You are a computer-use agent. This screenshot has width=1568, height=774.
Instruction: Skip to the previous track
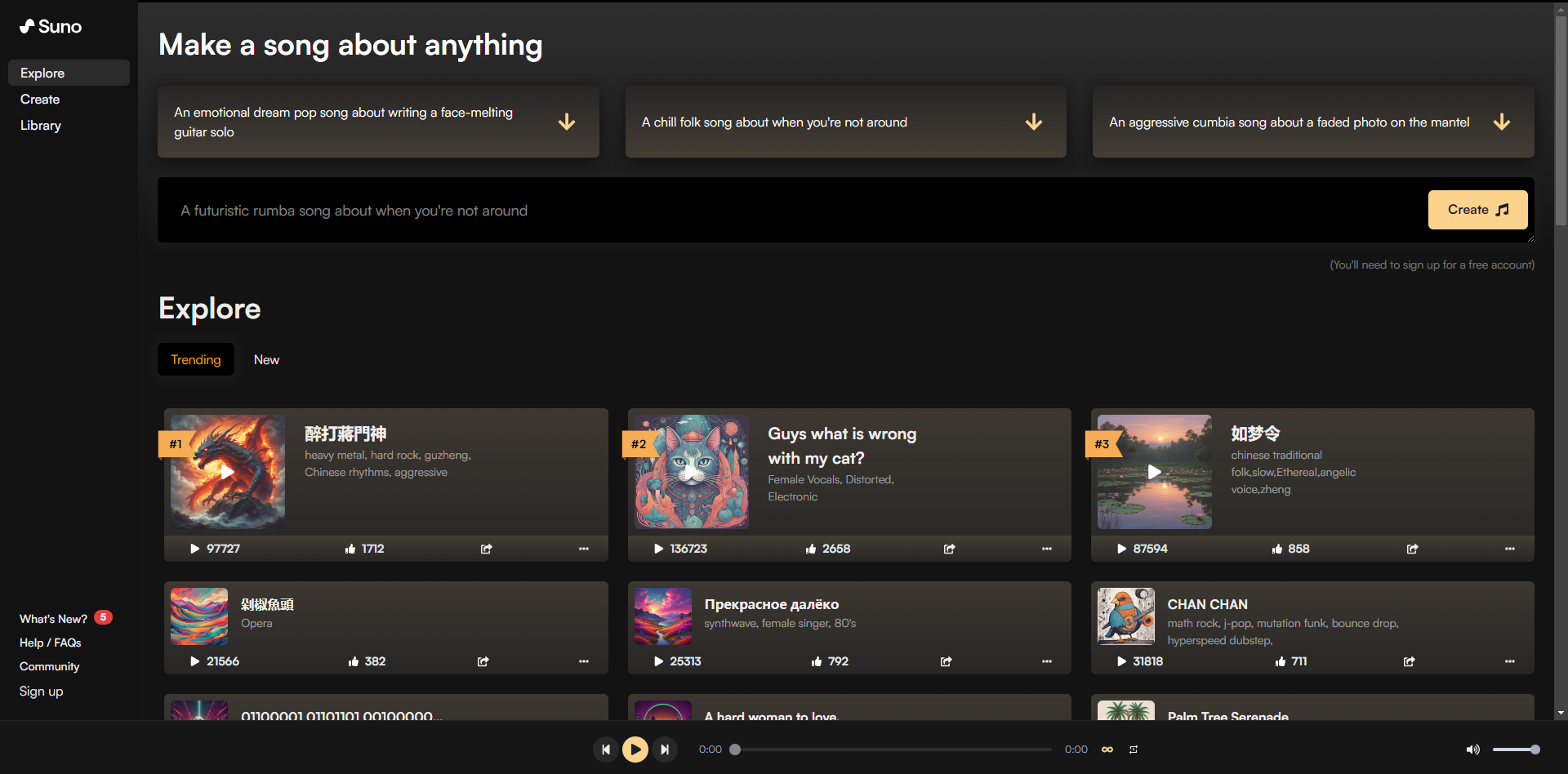605,750
